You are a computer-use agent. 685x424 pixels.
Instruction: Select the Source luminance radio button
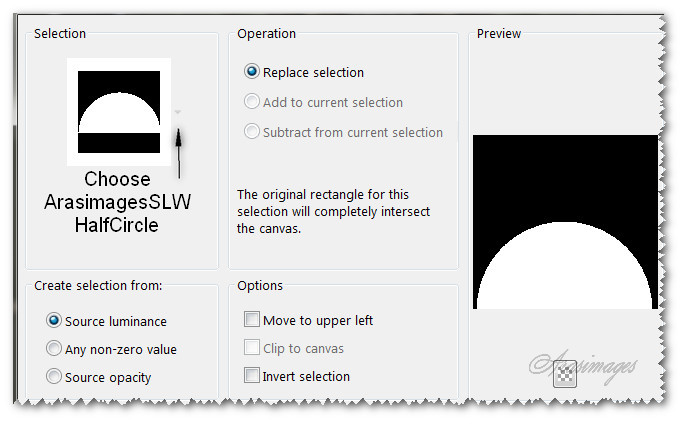pos(54,321)
